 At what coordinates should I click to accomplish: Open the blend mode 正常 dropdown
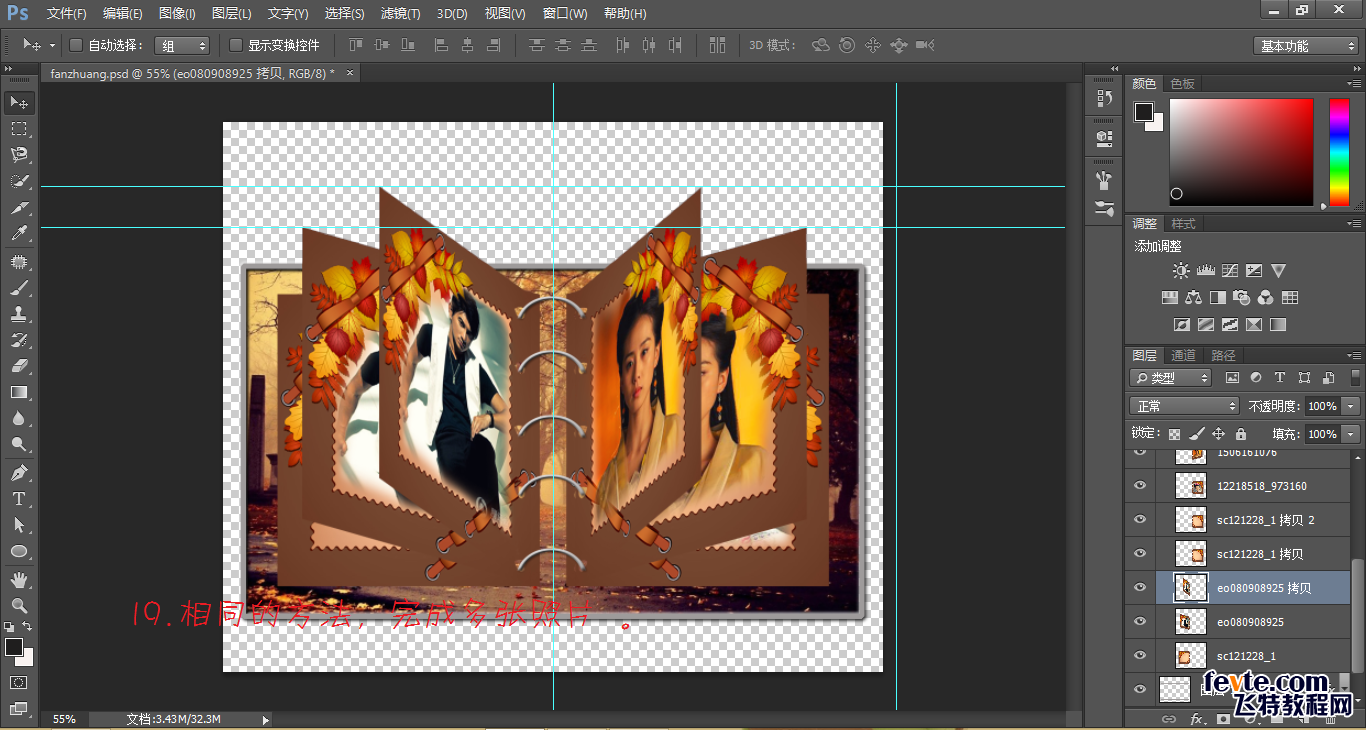(x=1185, y=406)
